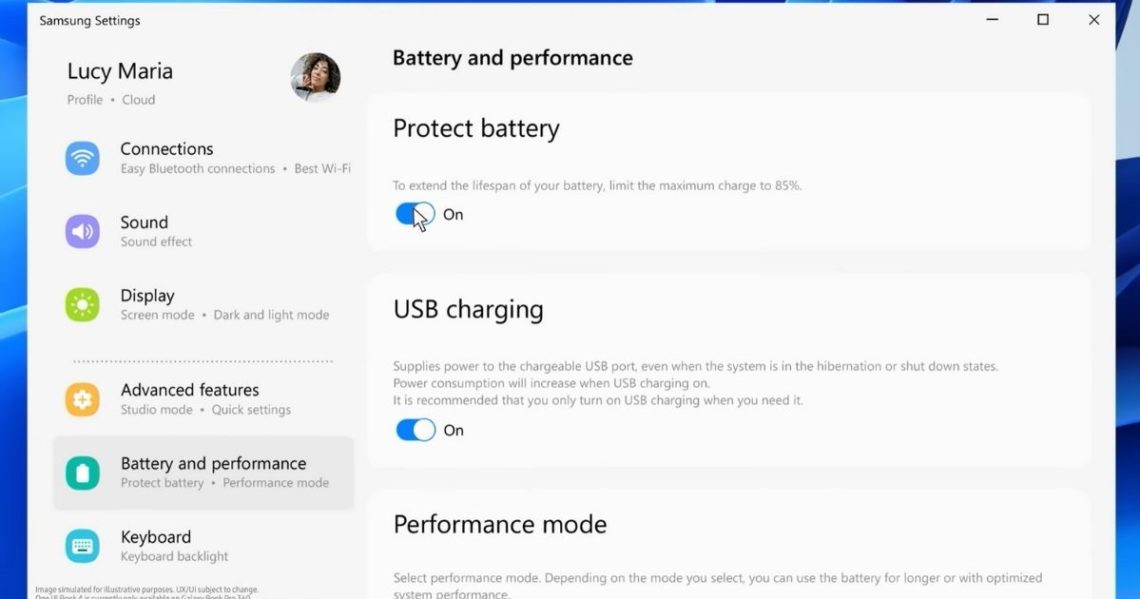Select the Advanced features gear icon
The height and width of the screenshot is (599, 1140).
pyautogui.click(x=82, y=398)
